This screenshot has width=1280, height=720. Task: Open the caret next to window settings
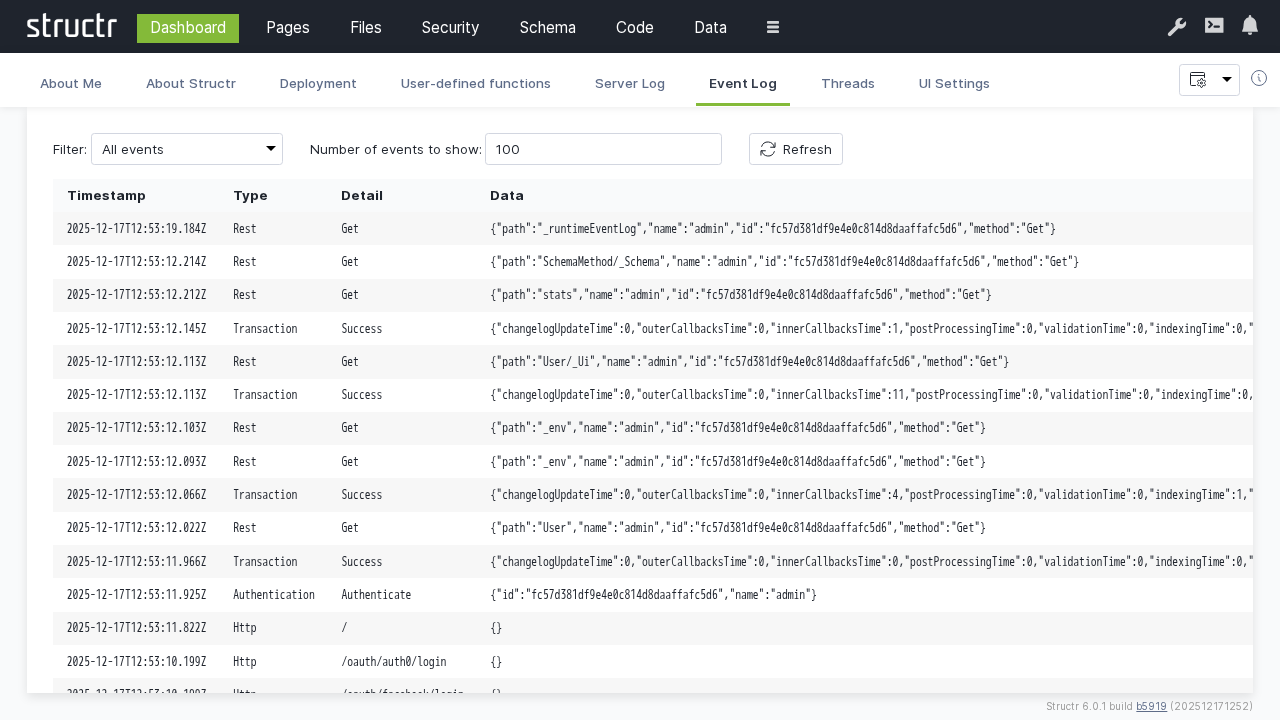pyautogui.click(x=1227, y=80)
